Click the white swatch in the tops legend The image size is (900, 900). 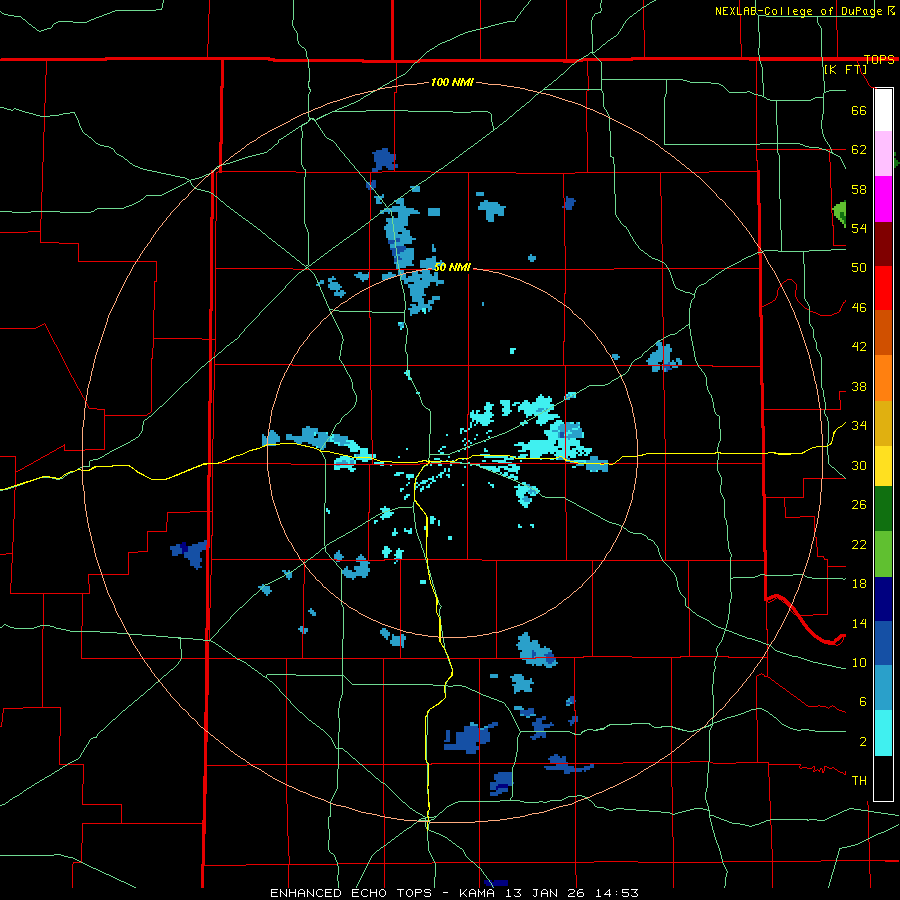tap(883, 110)
